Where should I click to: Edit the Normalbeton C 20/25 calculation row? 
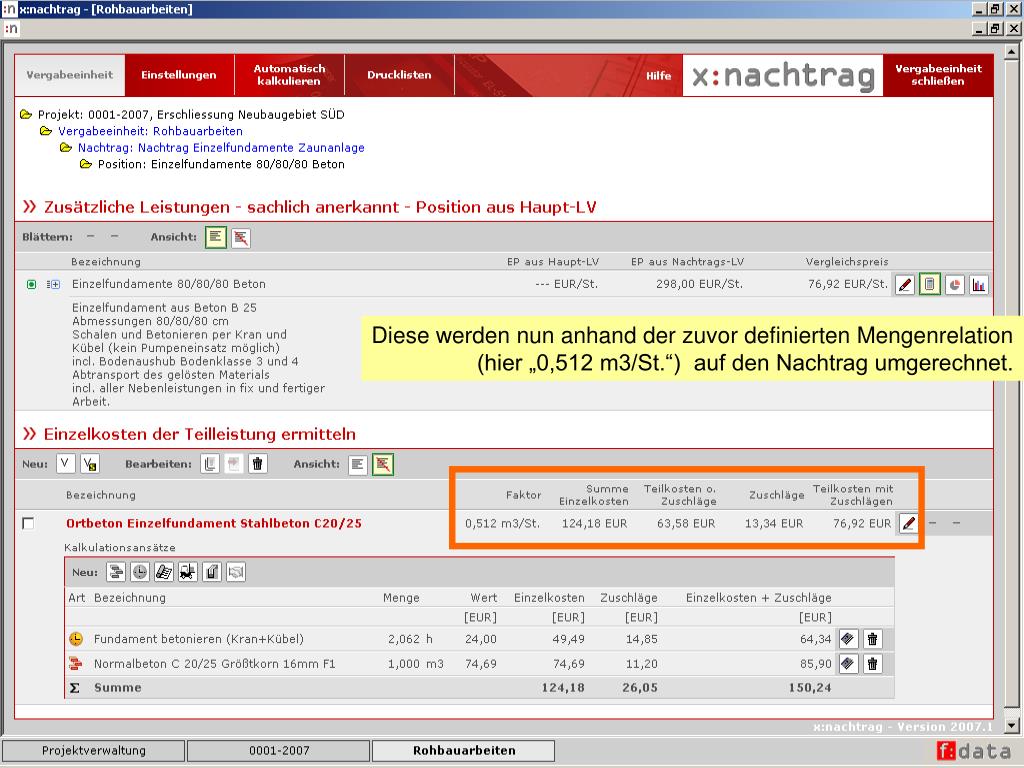pos(848,664)
